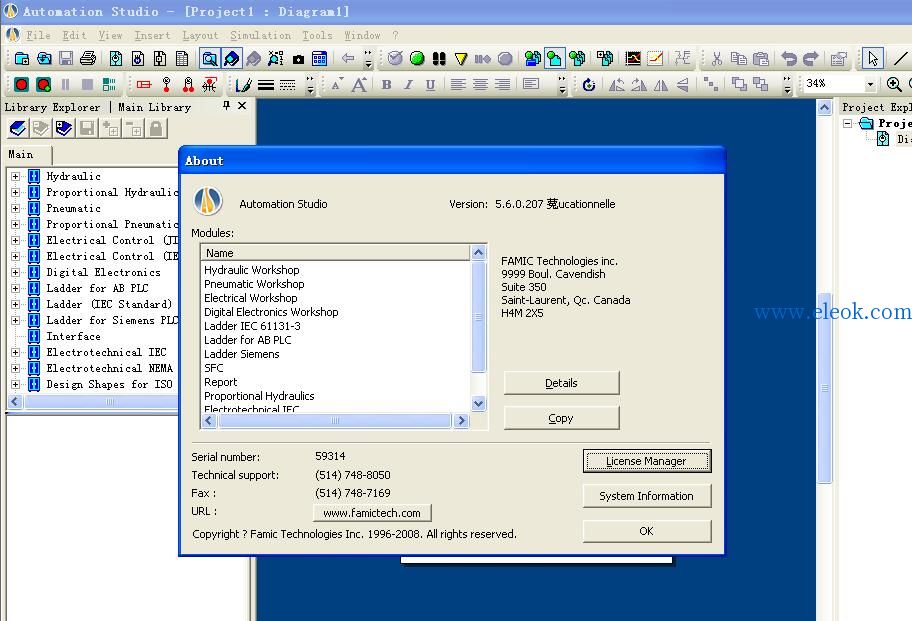
Task: Open the Tools menu
Action: 318,35
